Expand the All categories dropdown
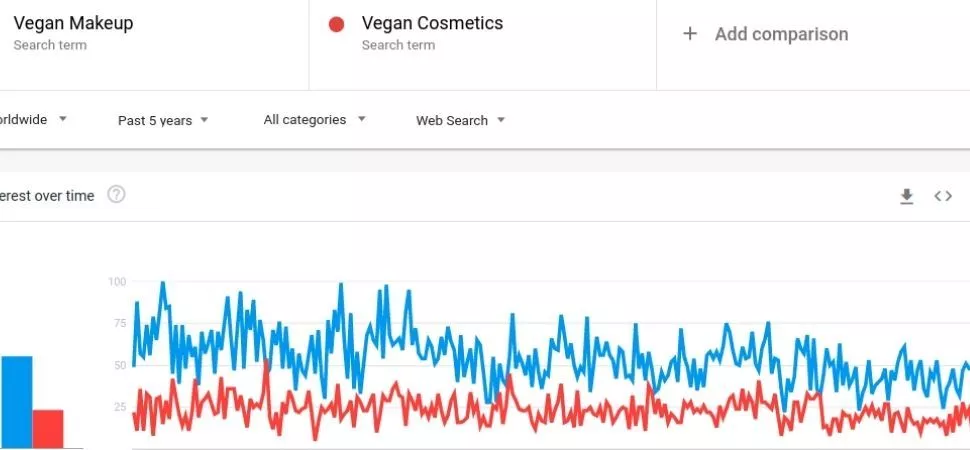The width and height of the screenshot is (970, 450). tap(314, 120)
